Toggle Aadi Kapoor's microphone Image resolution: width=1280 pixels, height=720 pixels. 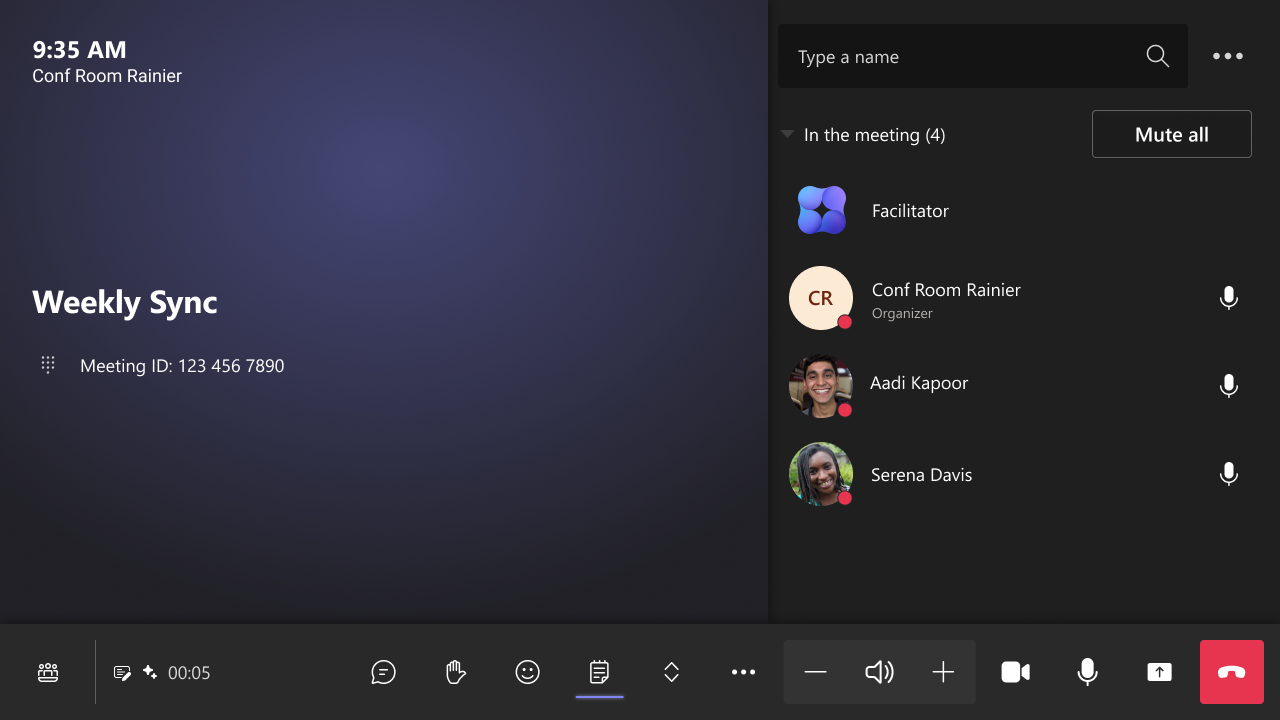(x=1229, y=386)
